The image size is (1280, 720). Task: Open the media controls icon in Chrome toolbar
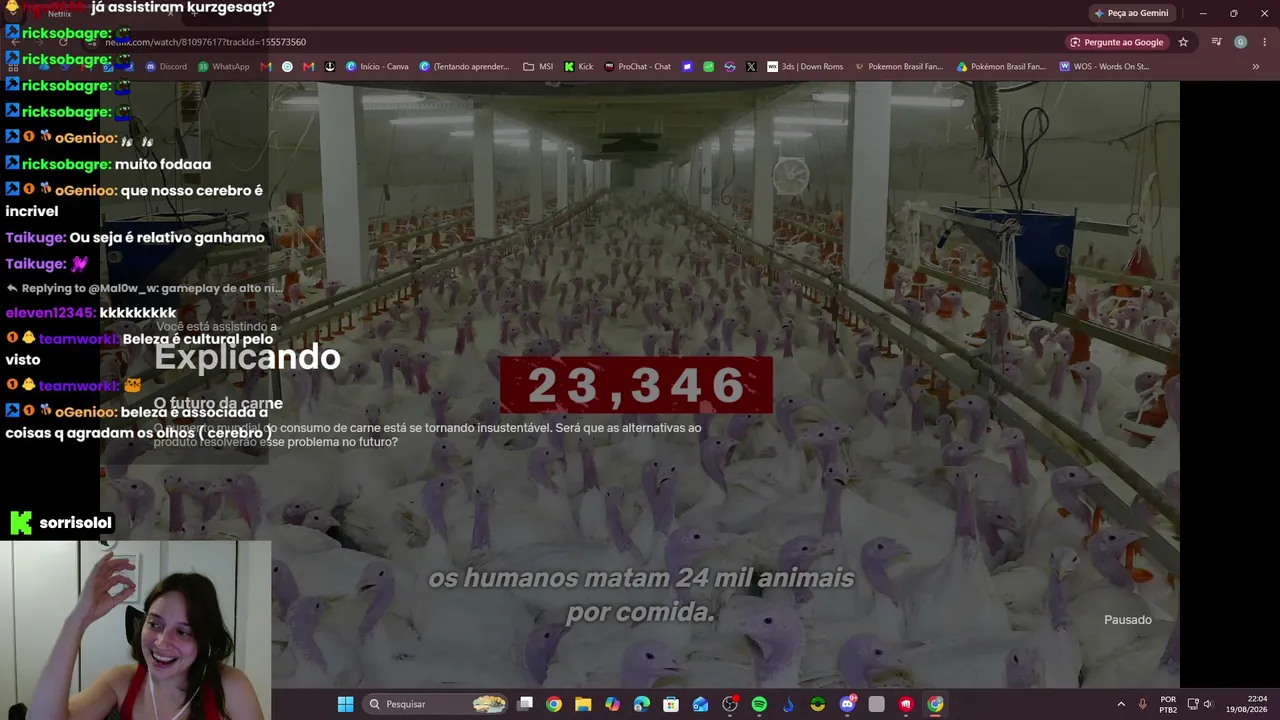(1216, 42)
